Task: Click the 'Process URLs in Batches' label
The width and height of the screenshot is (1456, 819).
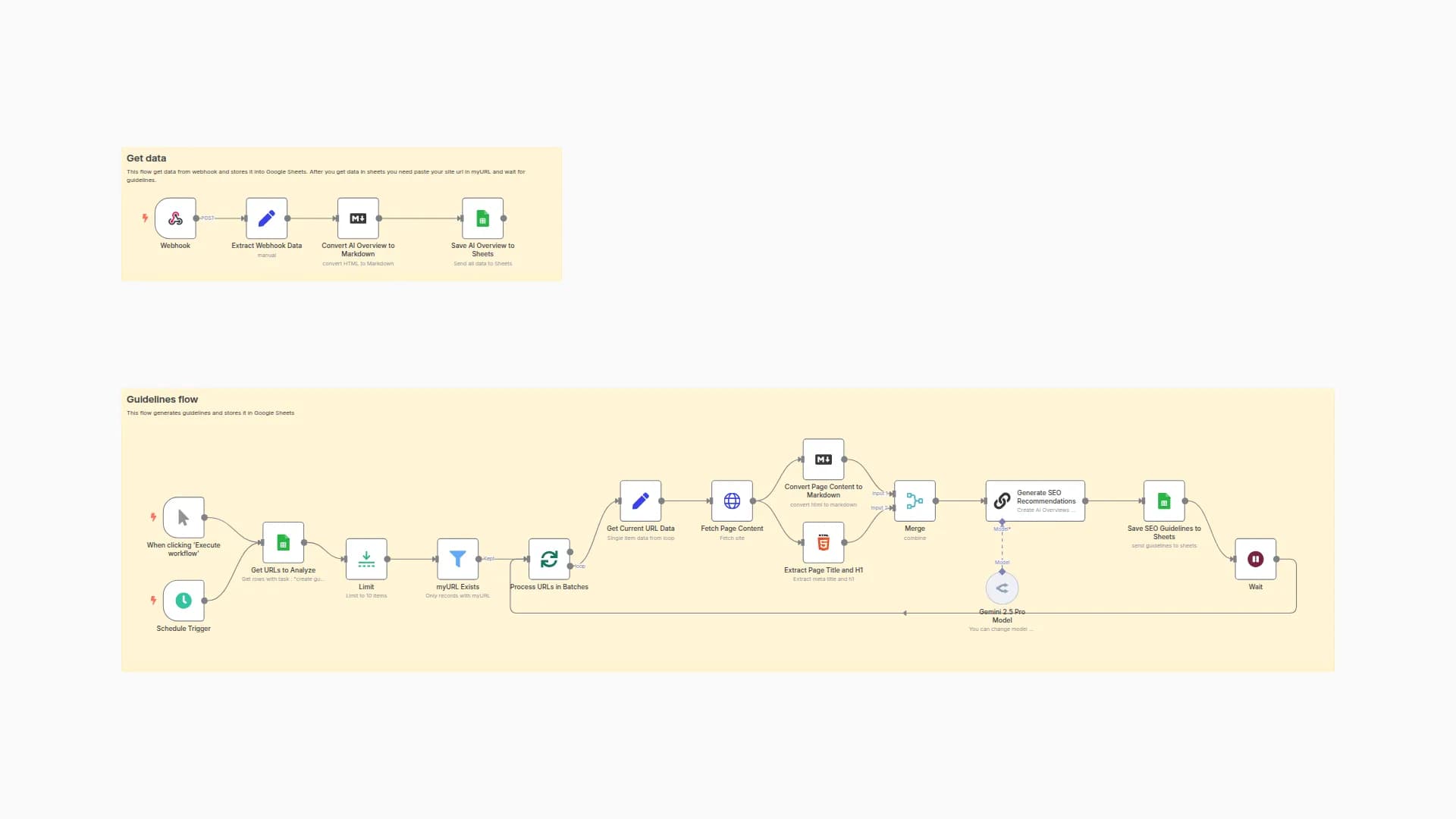Action: coord(549,587)
